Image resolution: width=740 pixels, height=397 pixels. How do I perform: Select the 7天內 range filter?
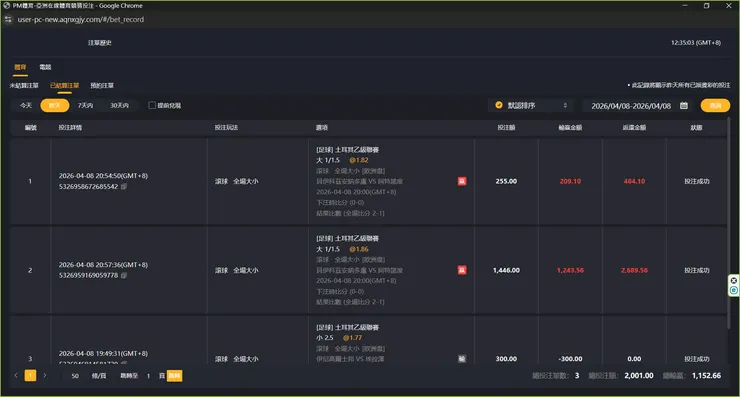pyautogui.click(x=85, y=105)
